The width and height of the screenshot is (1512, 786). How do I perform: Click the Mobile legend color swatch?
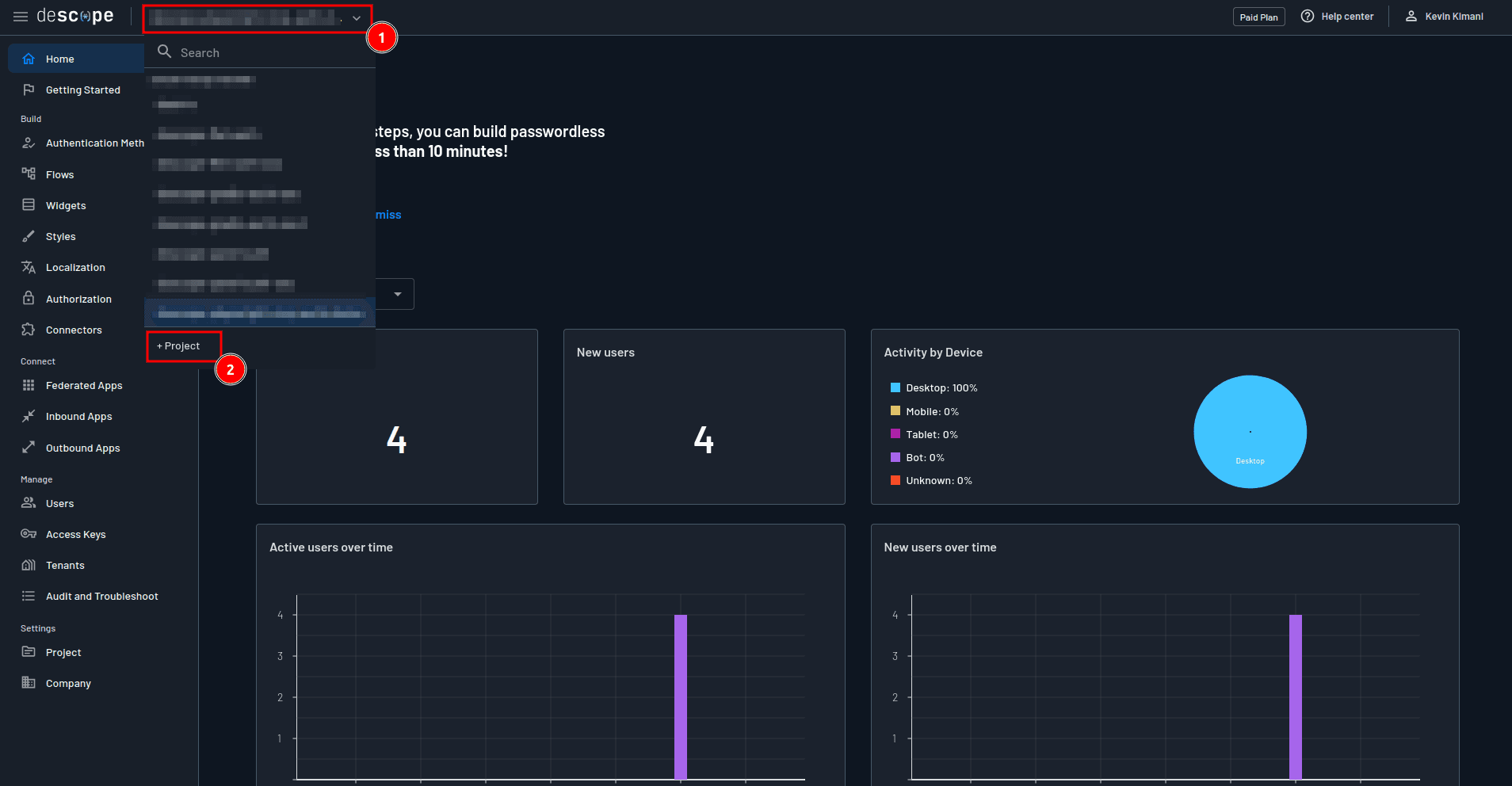895,410
